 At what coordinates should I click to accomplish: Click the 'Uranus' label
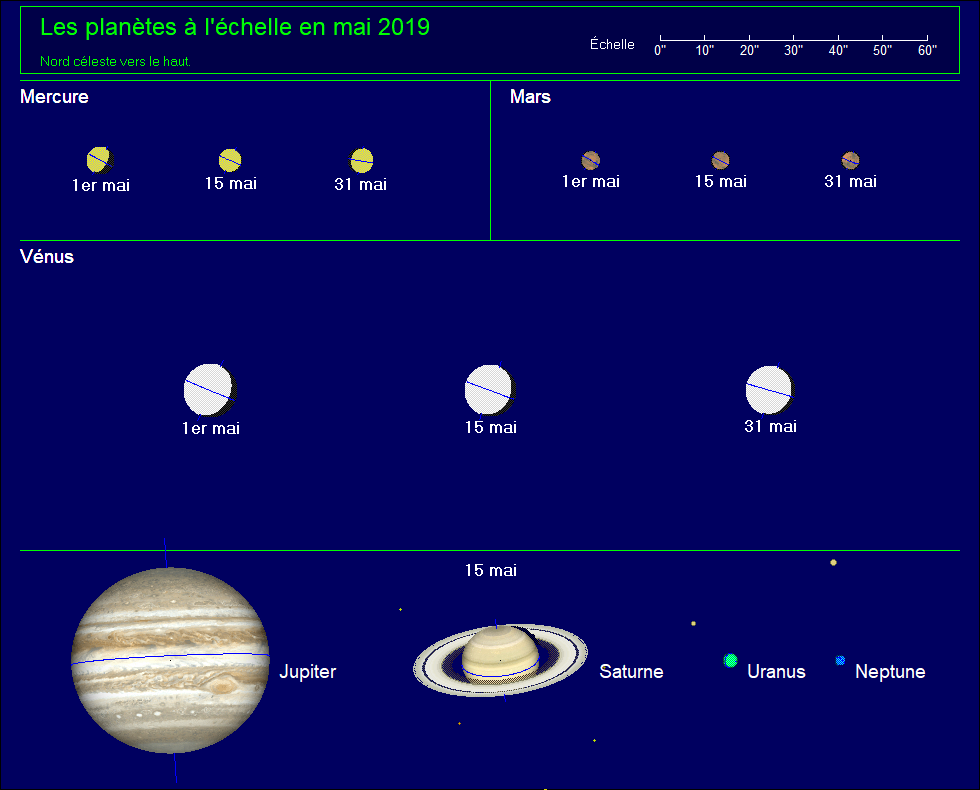tap(776, 671)
